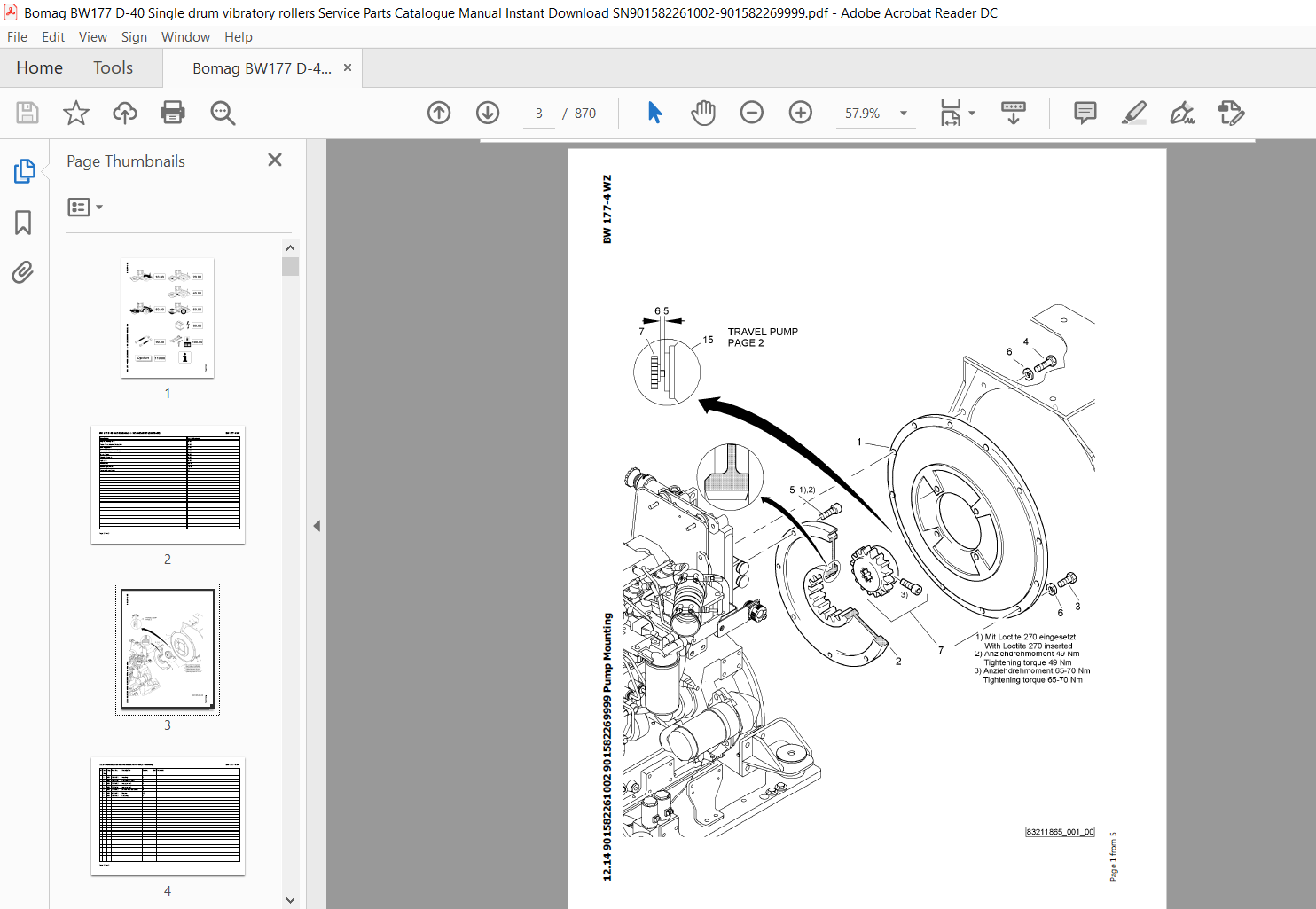
Task: Click the Page Thumbnails panel title
Action: click(126, 161)
